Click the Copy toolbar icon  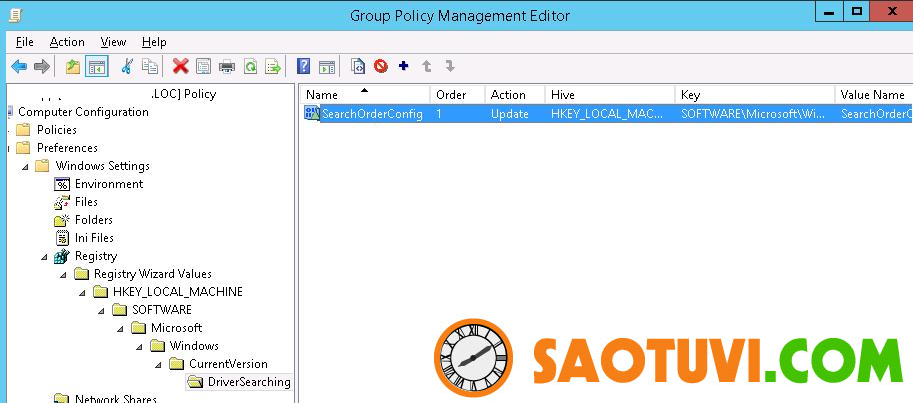[x=150, y=67]
